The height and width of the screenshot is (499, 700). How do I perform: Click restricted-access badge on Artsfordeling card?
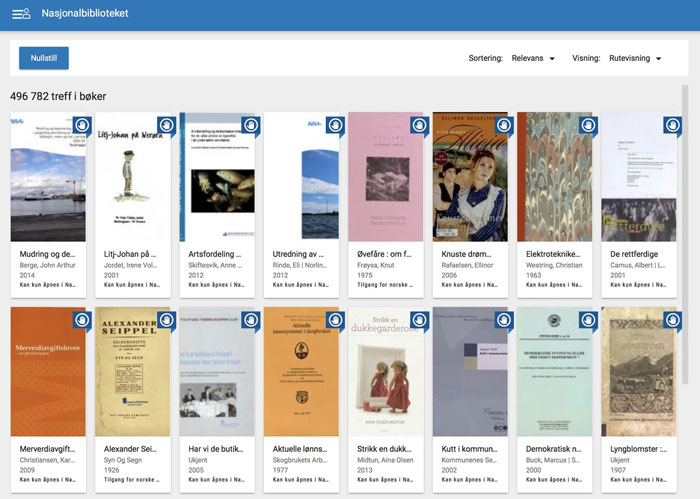tap(251, 126)
